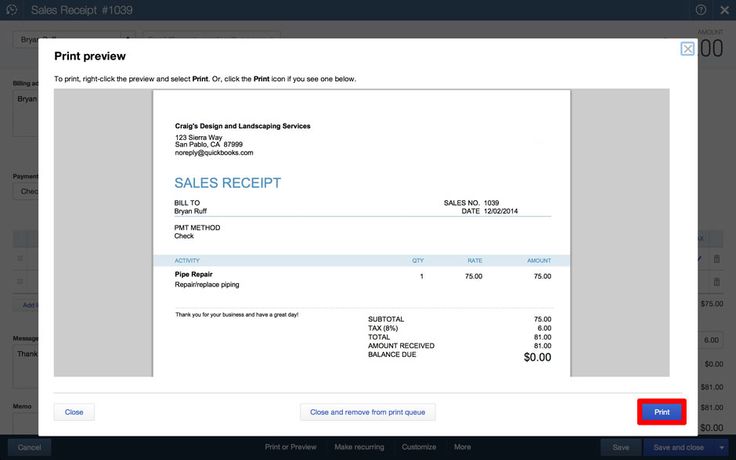
Task: Click the SUBTOTAL label in preview
Action: 386,319
